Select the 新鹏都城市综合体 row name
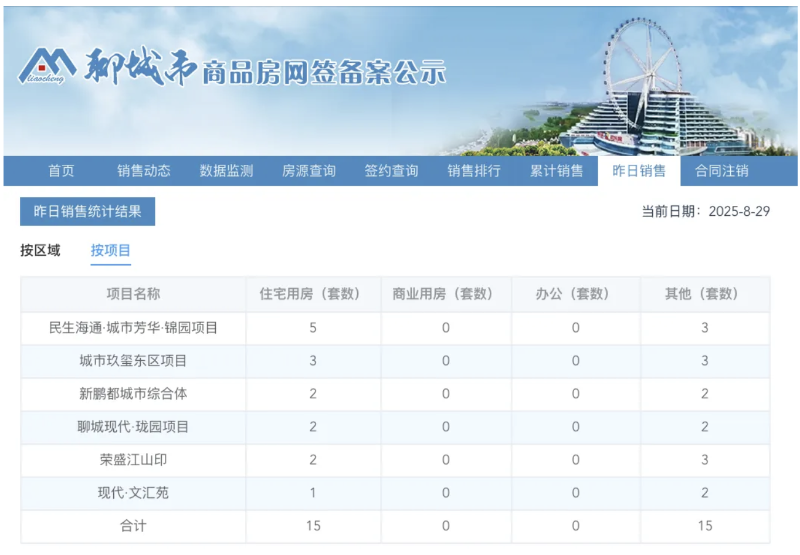 pos(133,394)
